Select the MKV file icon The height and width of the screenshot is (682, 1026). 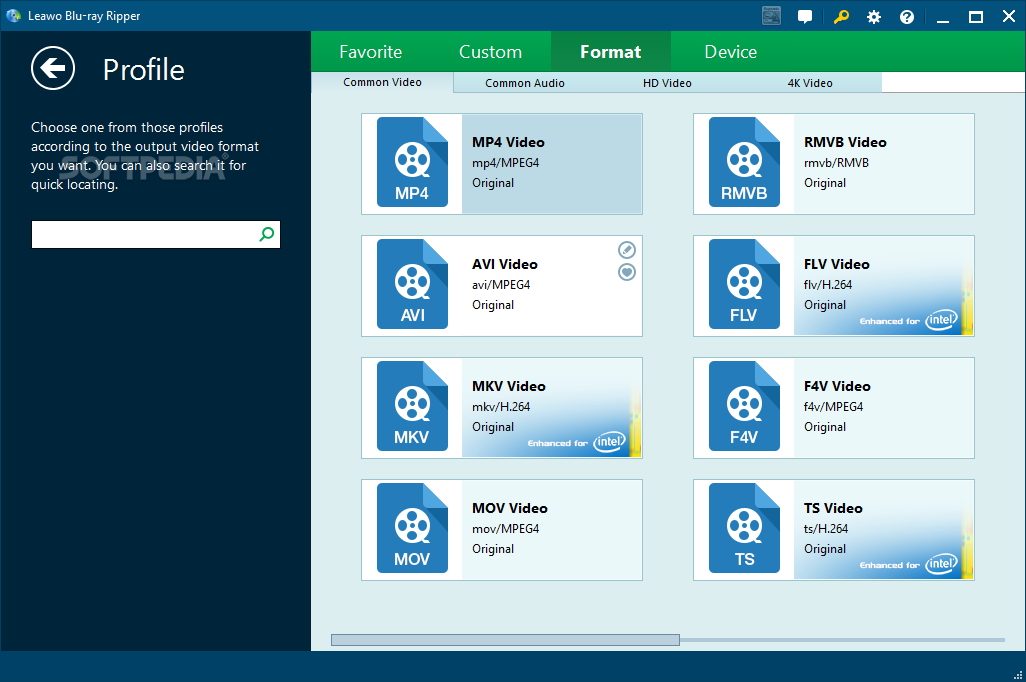pos(412,406)
